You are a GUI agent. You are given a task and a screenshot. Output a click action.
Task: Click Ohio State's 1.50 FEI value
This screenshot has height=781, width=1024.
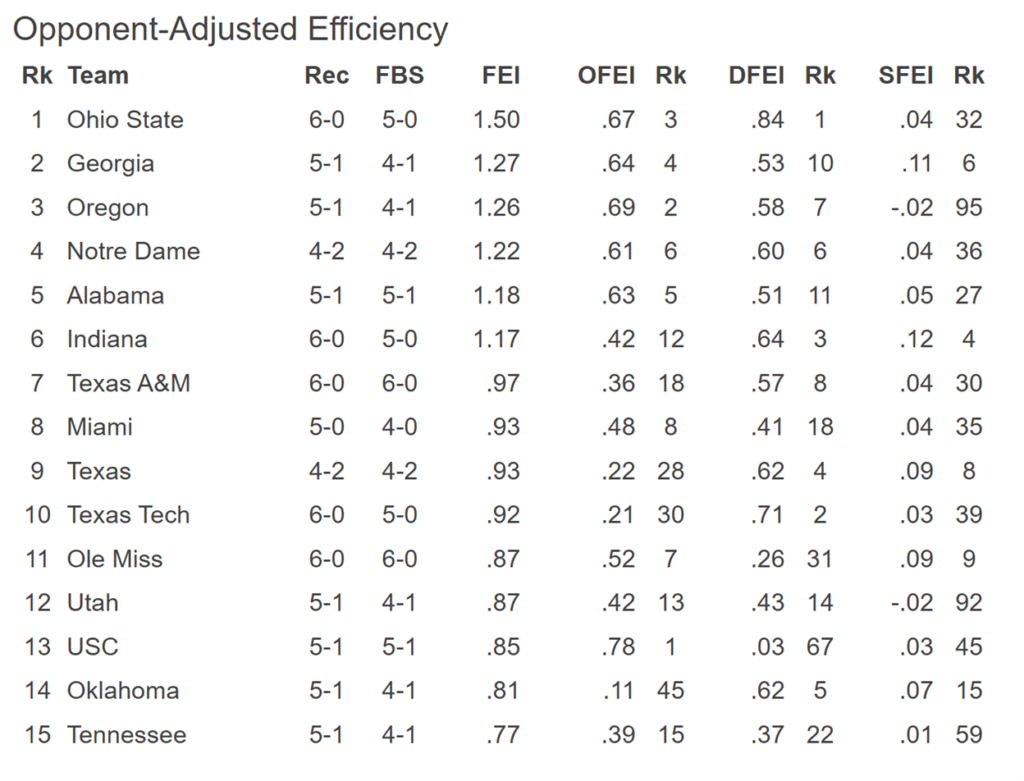(x=496, y=120)
